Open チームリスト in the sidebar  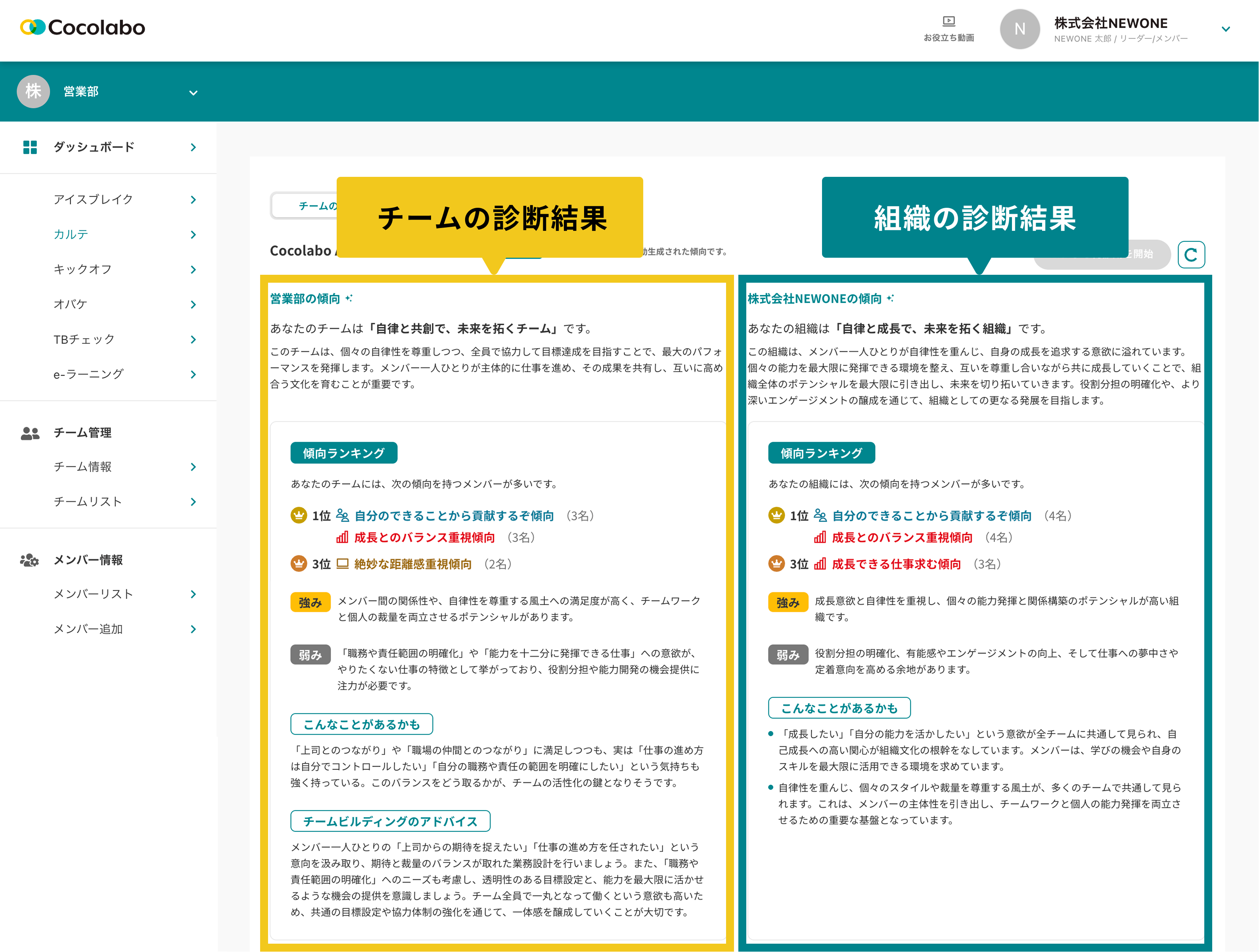point(88,501)
